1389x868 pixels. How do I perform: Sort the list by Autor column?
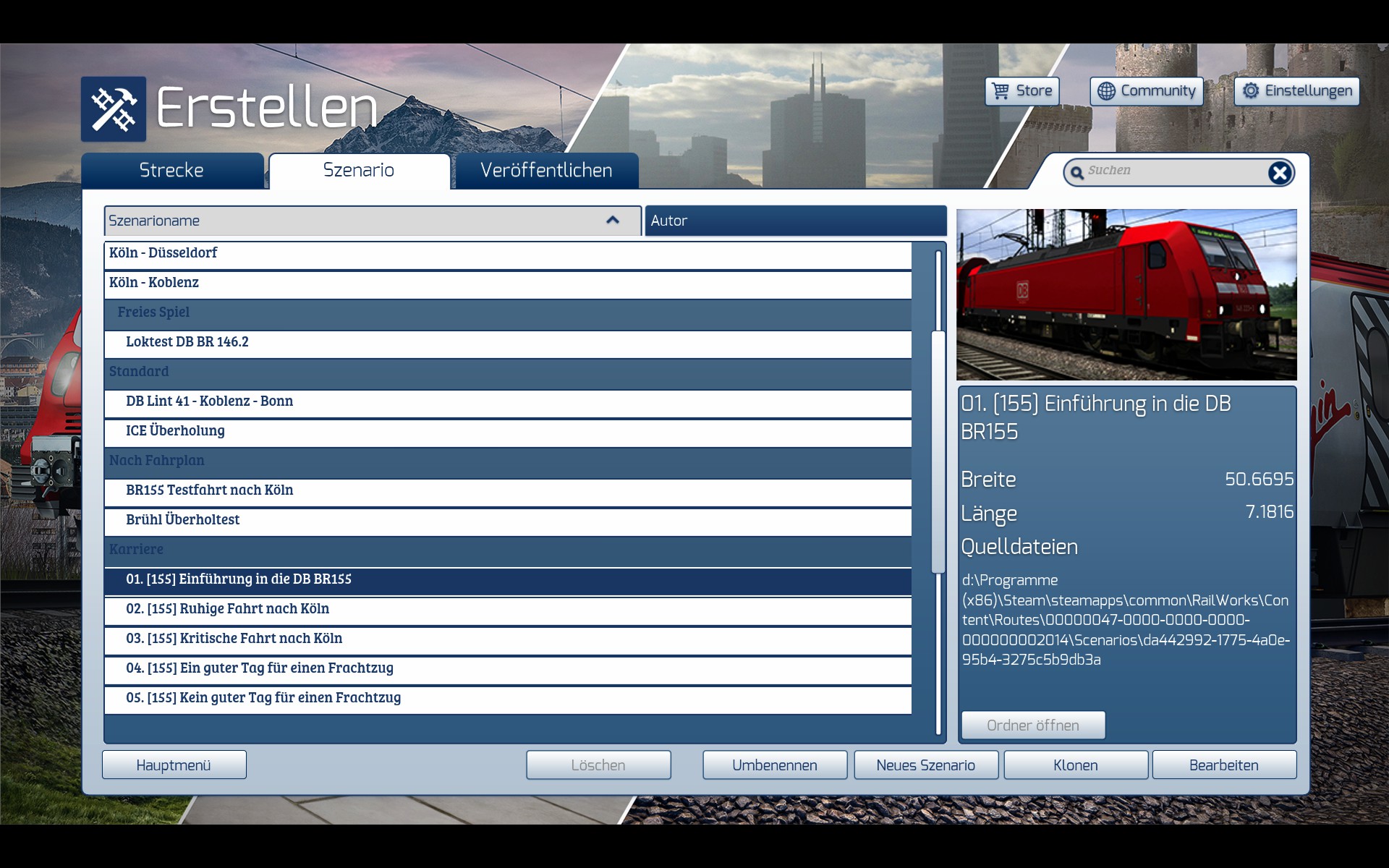[x=794, y=221]
